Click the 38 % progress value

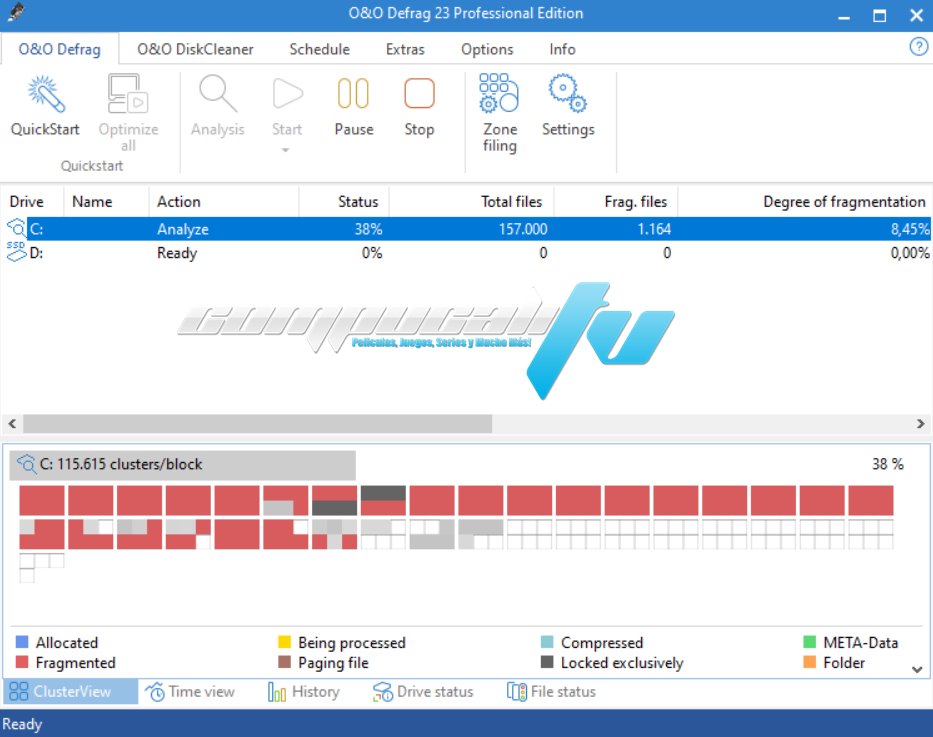point(888,464)
